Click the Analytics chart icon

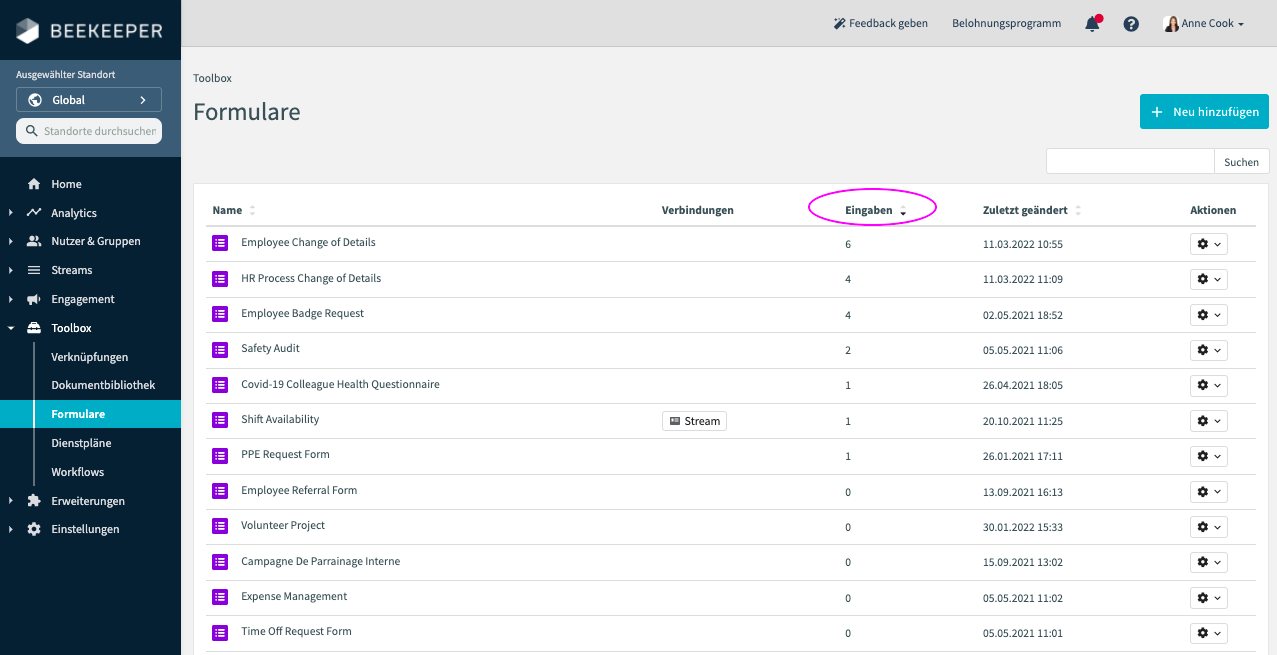point(34,213)
